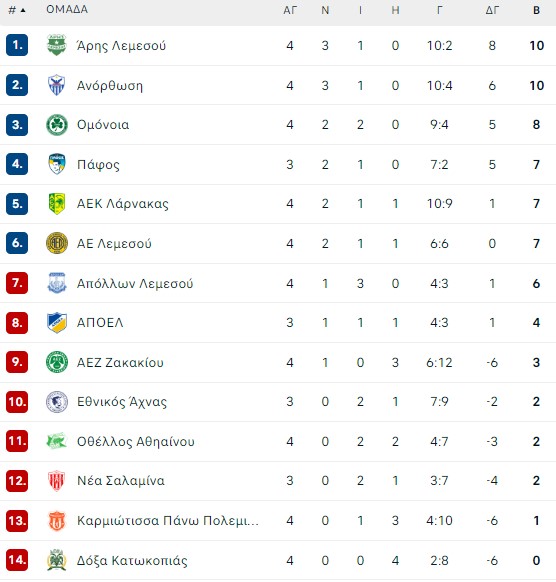The width and height of the screenshot is (556, 582).
Task: Open the Απόλλων Λεμεσού team link
Action: click(135, 283)
